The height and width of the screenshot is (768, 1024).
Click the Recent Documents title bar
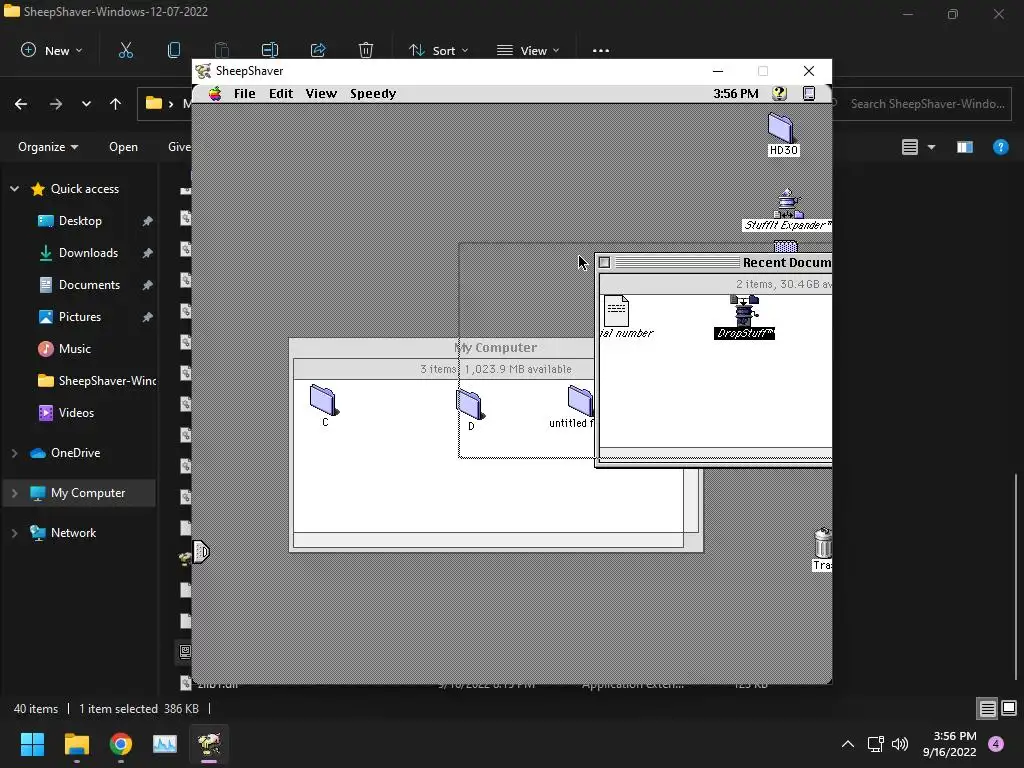pyautogui.click(x=715, y=263)
